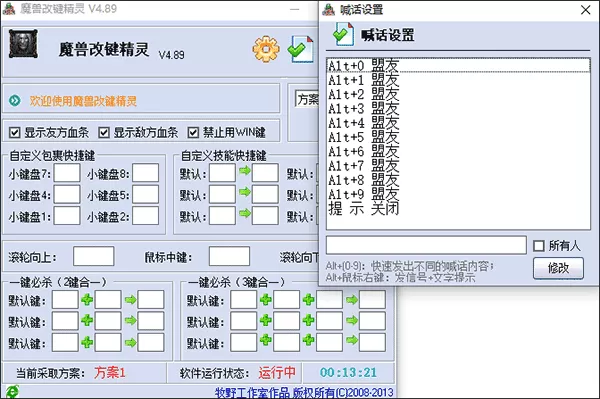Click the checkmark document icon in 喊话设置 dialog

343,34
